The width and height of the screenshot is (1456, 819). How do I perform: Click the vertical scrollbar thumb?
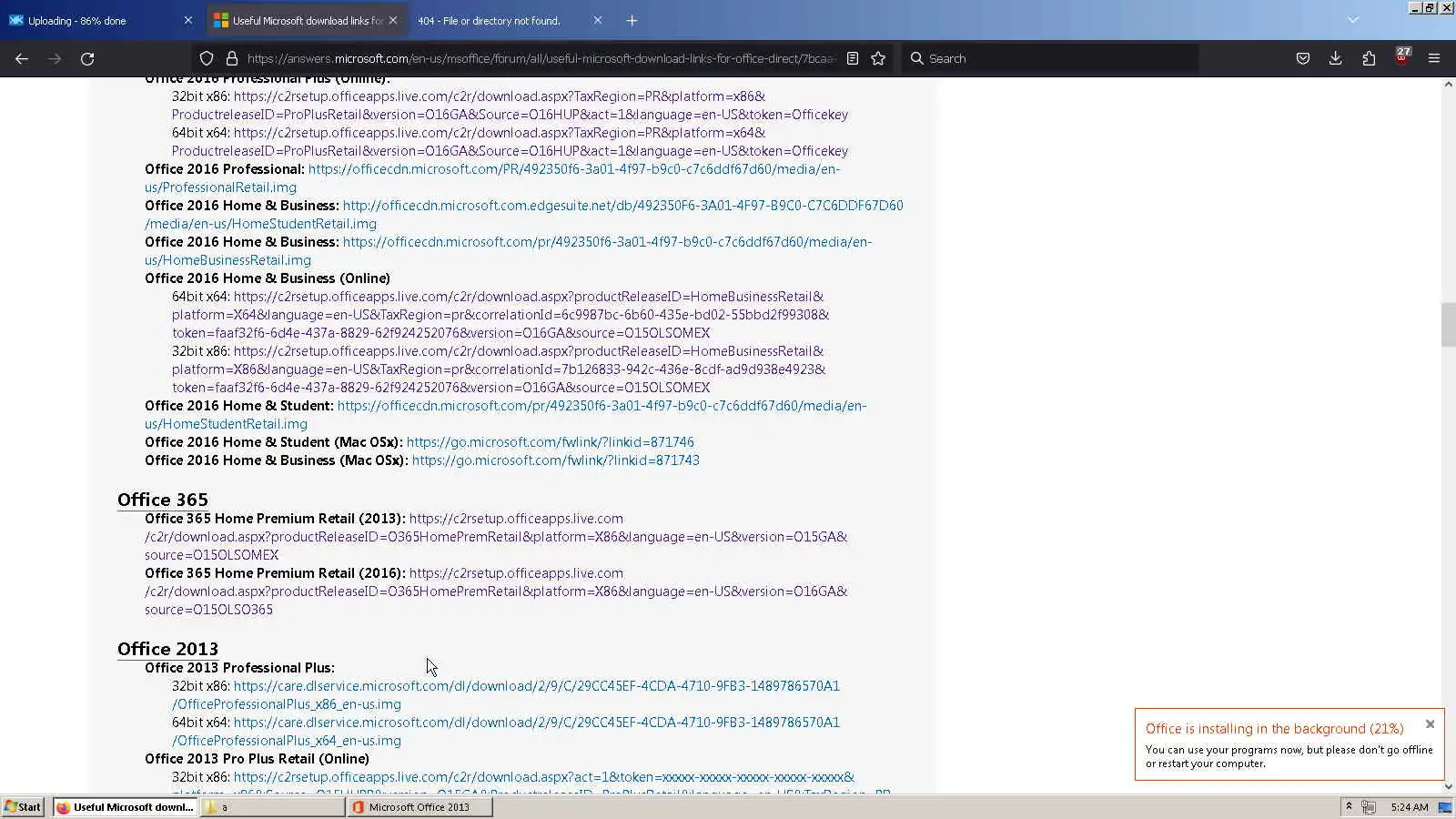tap(1449, 325)
